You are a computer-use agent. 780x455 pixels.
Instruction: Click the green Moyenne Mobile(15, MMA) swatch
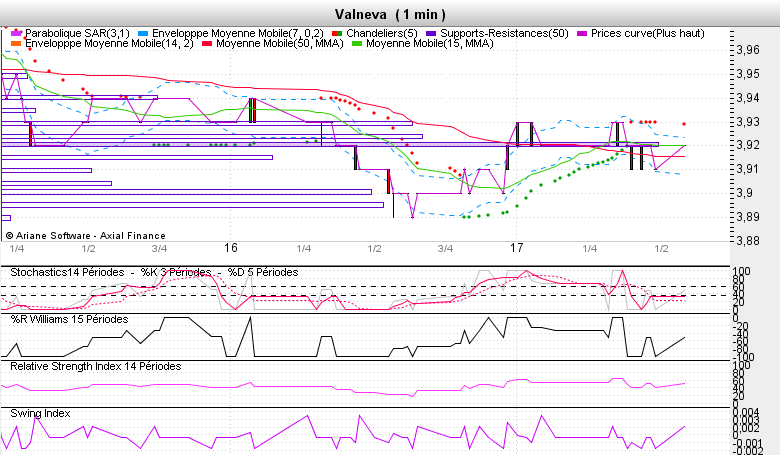[357, 44]
